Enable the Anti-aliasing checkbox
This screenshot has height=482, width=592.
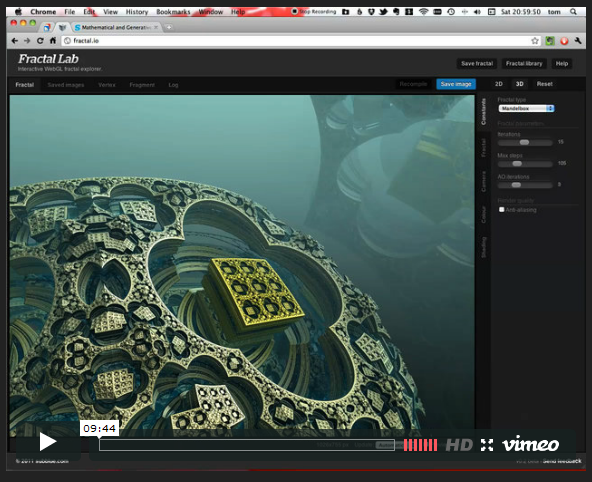(x=501, y=209)
